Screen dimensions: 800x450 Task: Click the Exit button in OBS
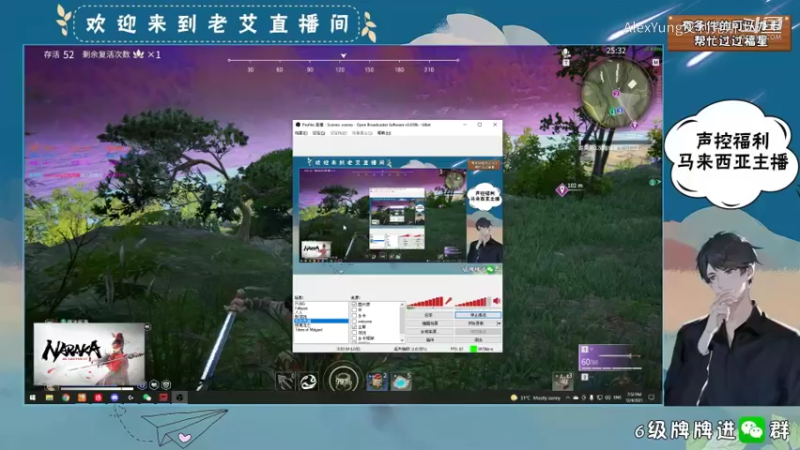tap(478, 340)
